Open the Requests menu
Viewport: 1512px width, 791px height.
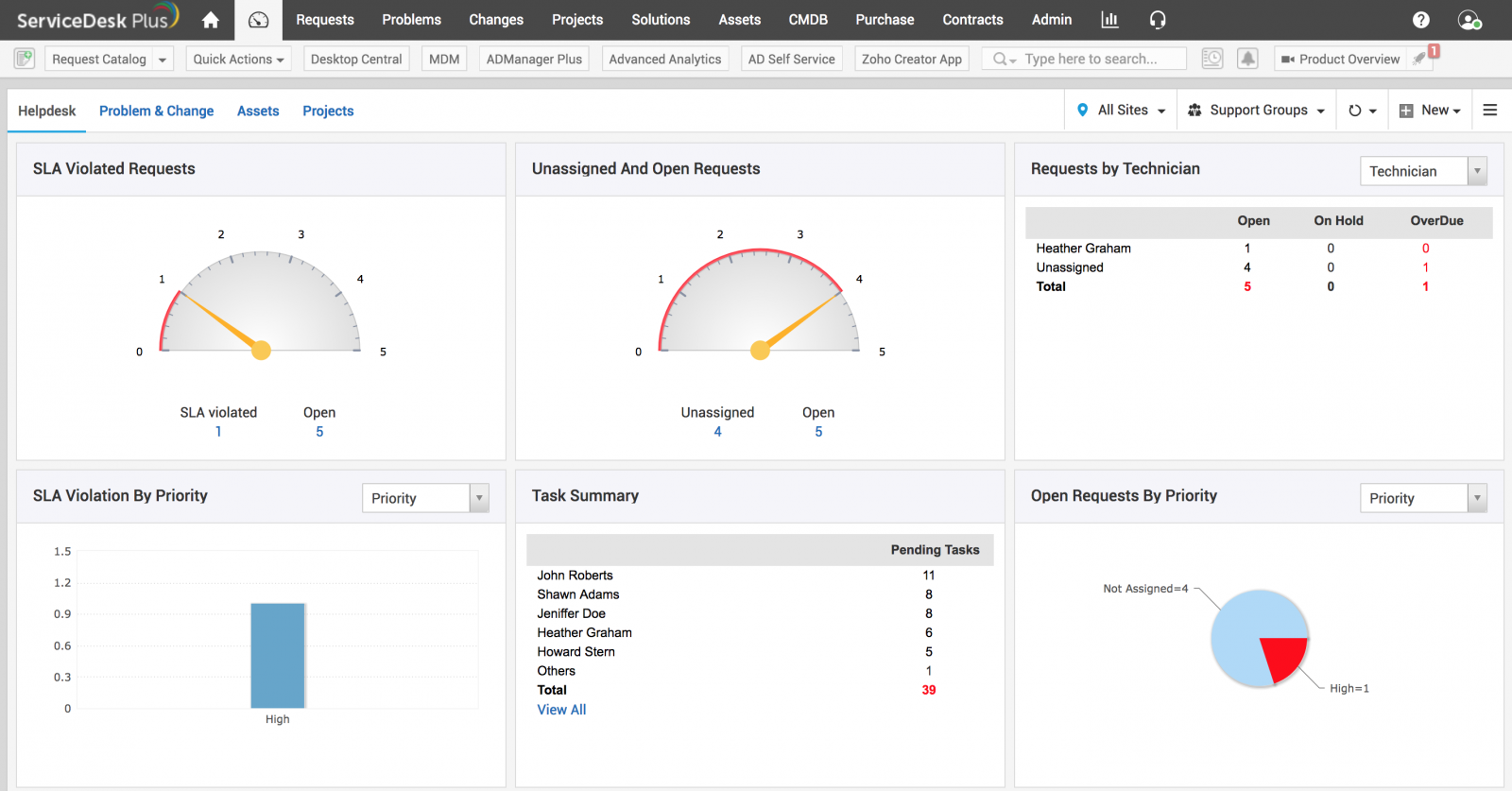coord(325,20)
